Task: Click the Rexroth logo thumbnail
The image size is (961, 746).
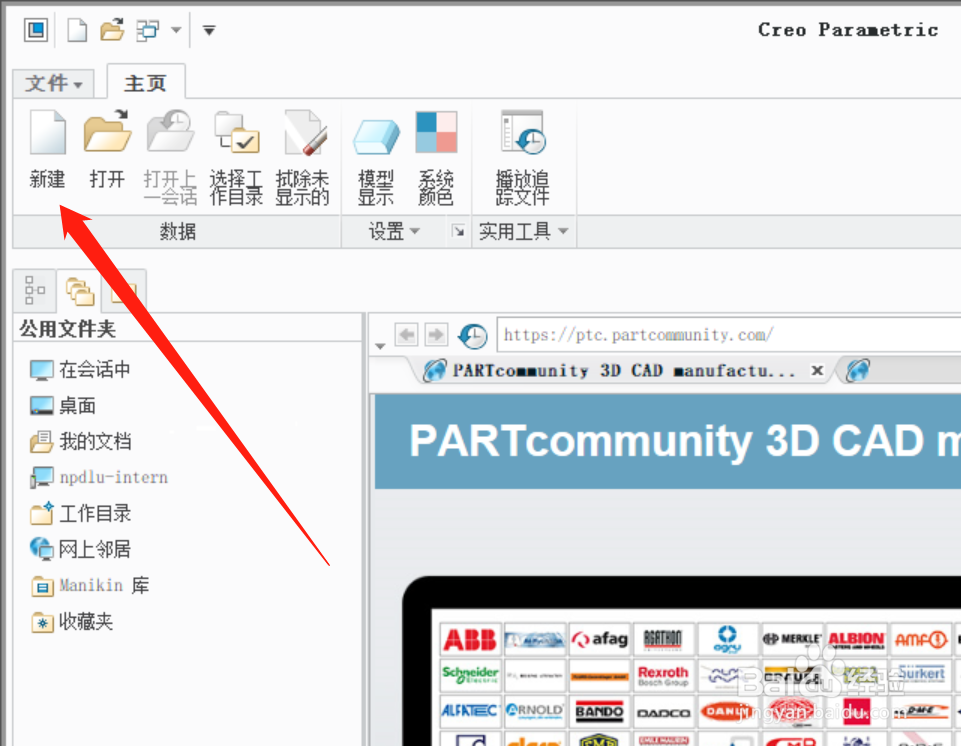Action: pyautogui.click(x=664, y=675)
